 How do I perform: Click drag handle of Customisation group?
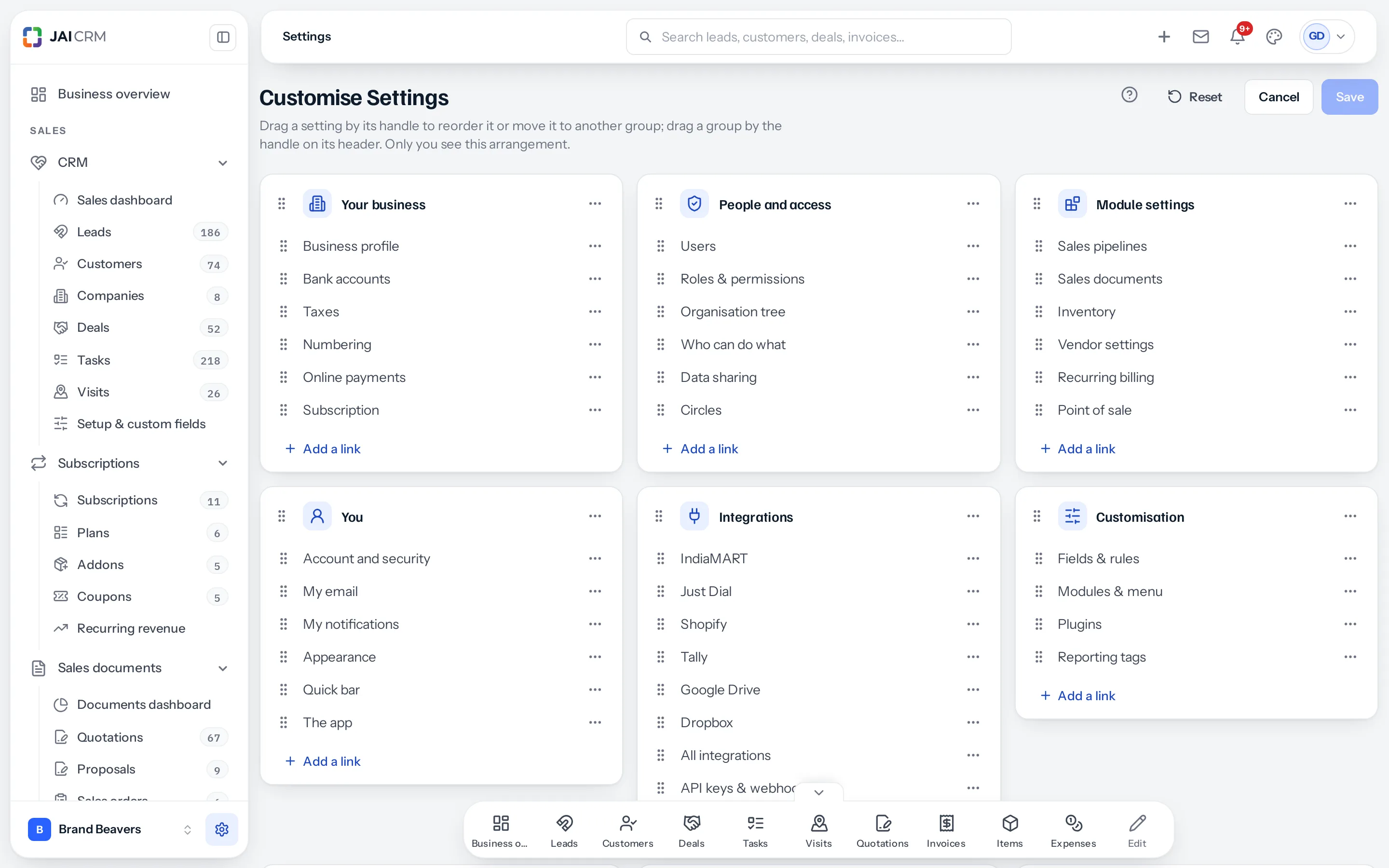(1036, 516)
